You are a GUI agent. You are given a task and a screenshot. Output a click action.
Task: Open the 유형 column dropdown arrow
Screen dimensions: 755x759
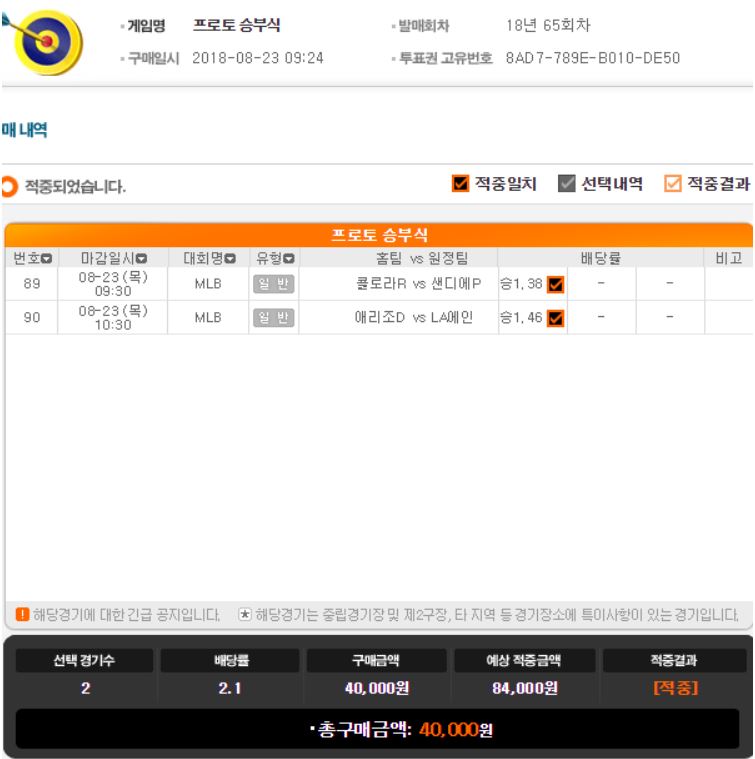[x=288, y=259]
